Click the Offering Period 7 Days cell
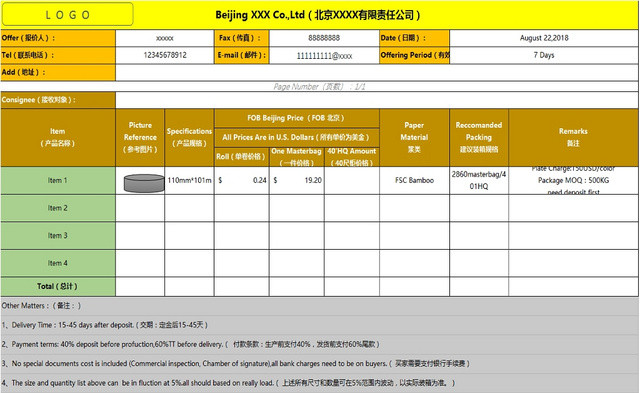Screen dimensions: 640x393 tap(544, 55)
